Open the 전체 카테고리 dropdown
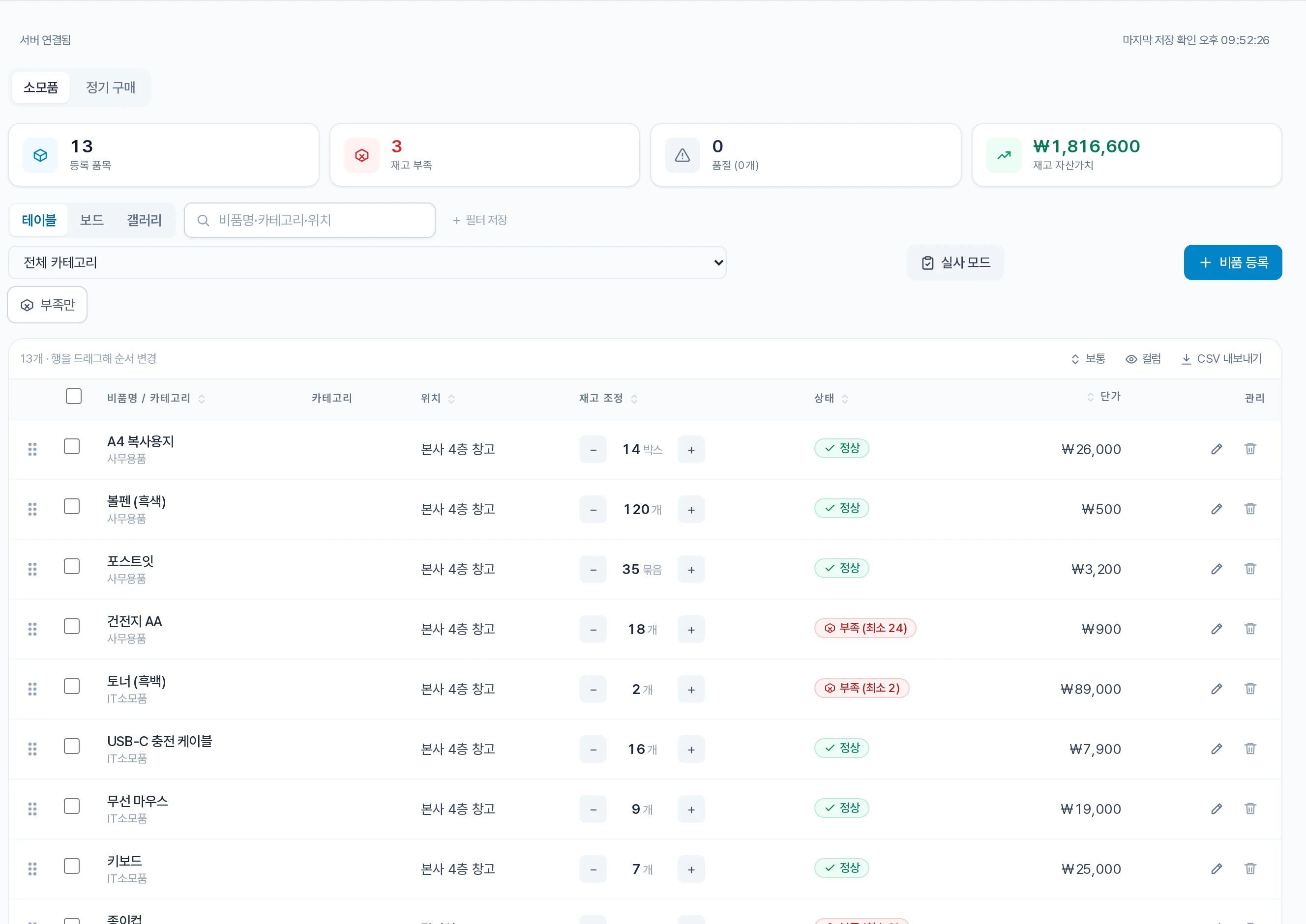Screen dimensions: 1306x924 tap(367, 263)
